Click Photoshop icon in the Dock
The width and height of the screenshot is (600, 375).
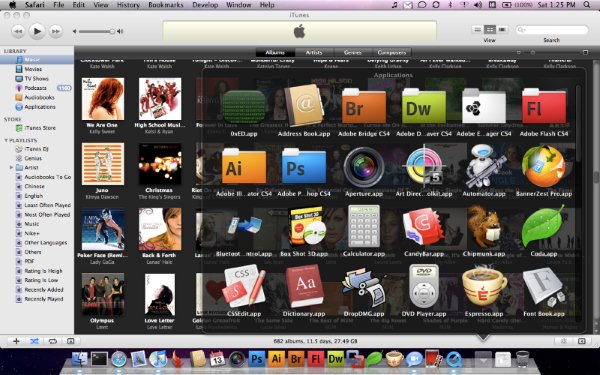coord(256,359)
